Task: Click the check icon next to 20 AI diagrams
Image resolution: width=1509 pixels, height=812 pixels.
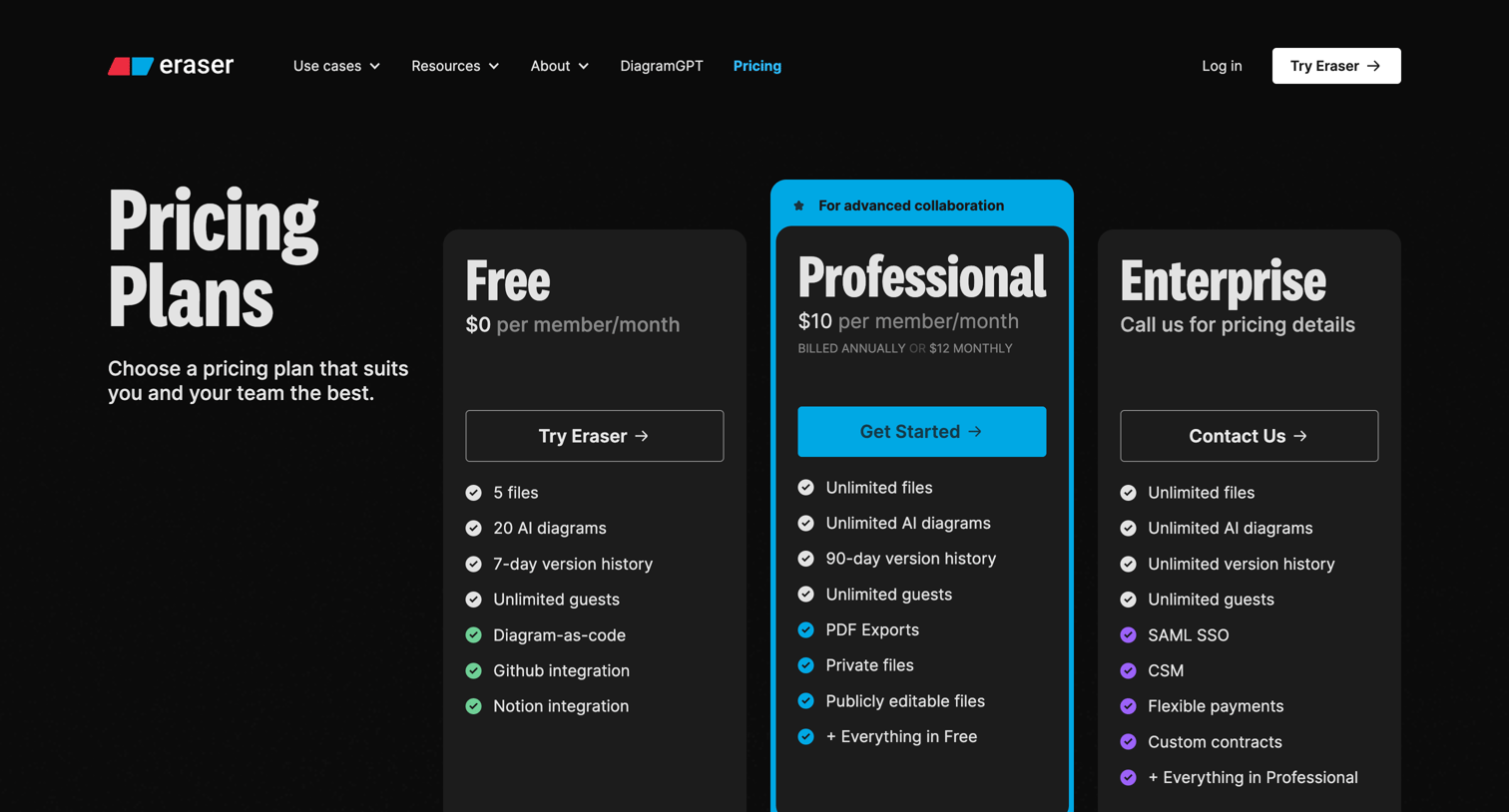Action: click(x=474, y=529)
